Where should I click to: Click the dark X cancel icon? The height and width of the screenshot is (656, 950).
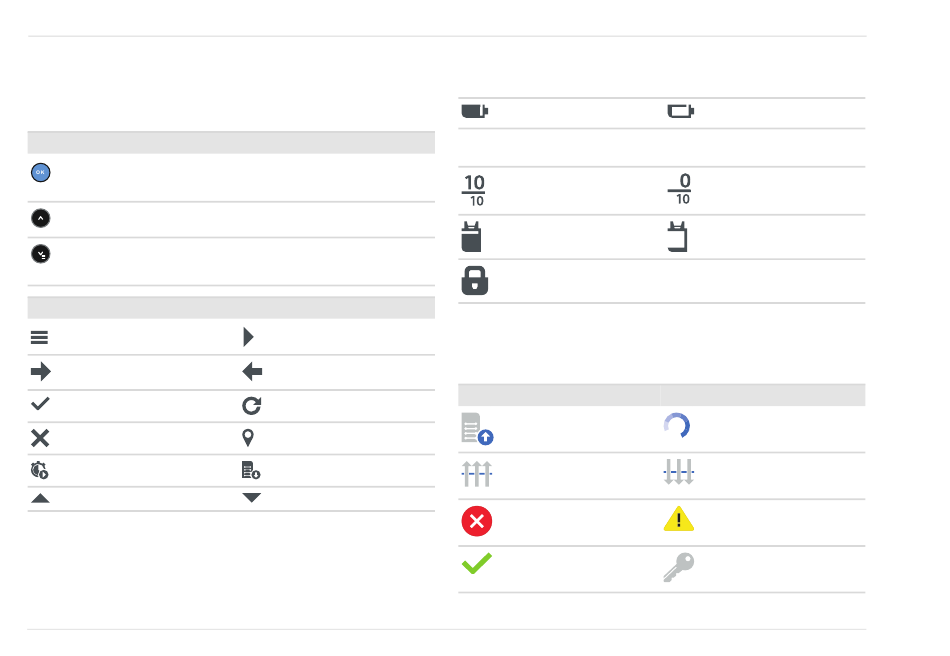[x=40, y=438]
